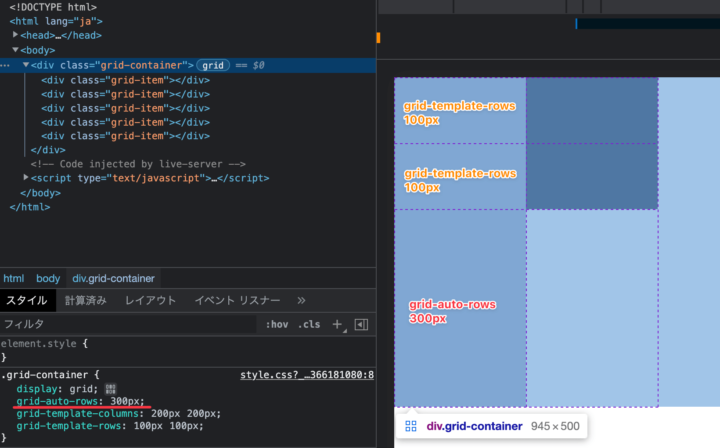This screenshot has height=448, width=720.
Task: Open the style.css source link
Action: point(307,375)
